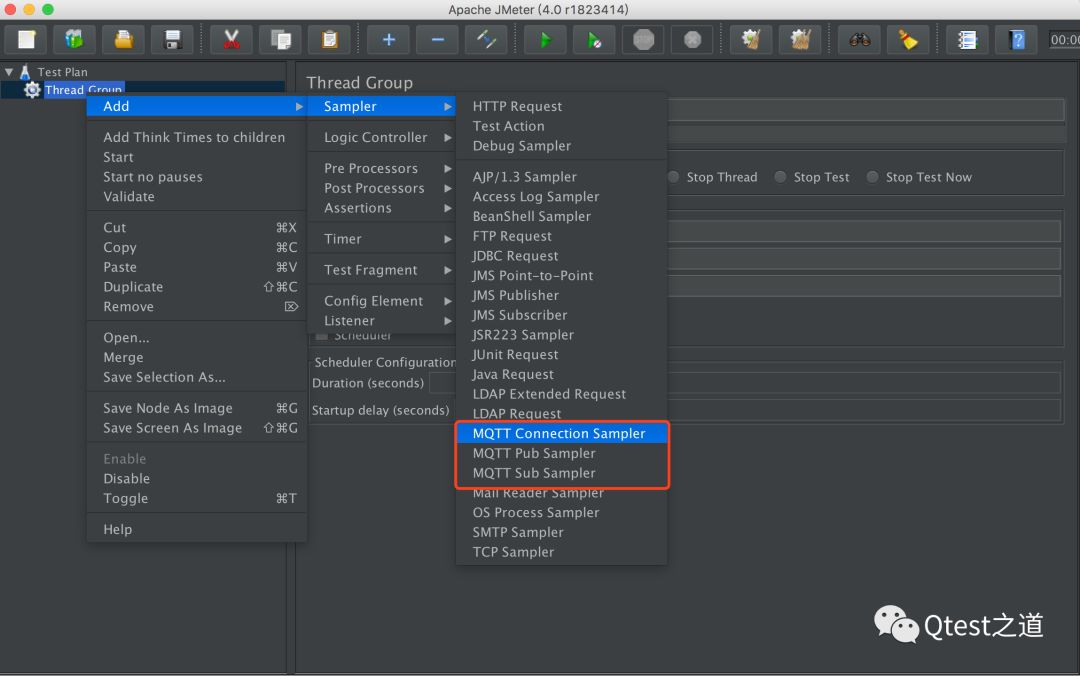The height and width of the screenshot is (676, 1080).
Task: Click the Test Plan flask icon
Action: click(x=25, y=72)
